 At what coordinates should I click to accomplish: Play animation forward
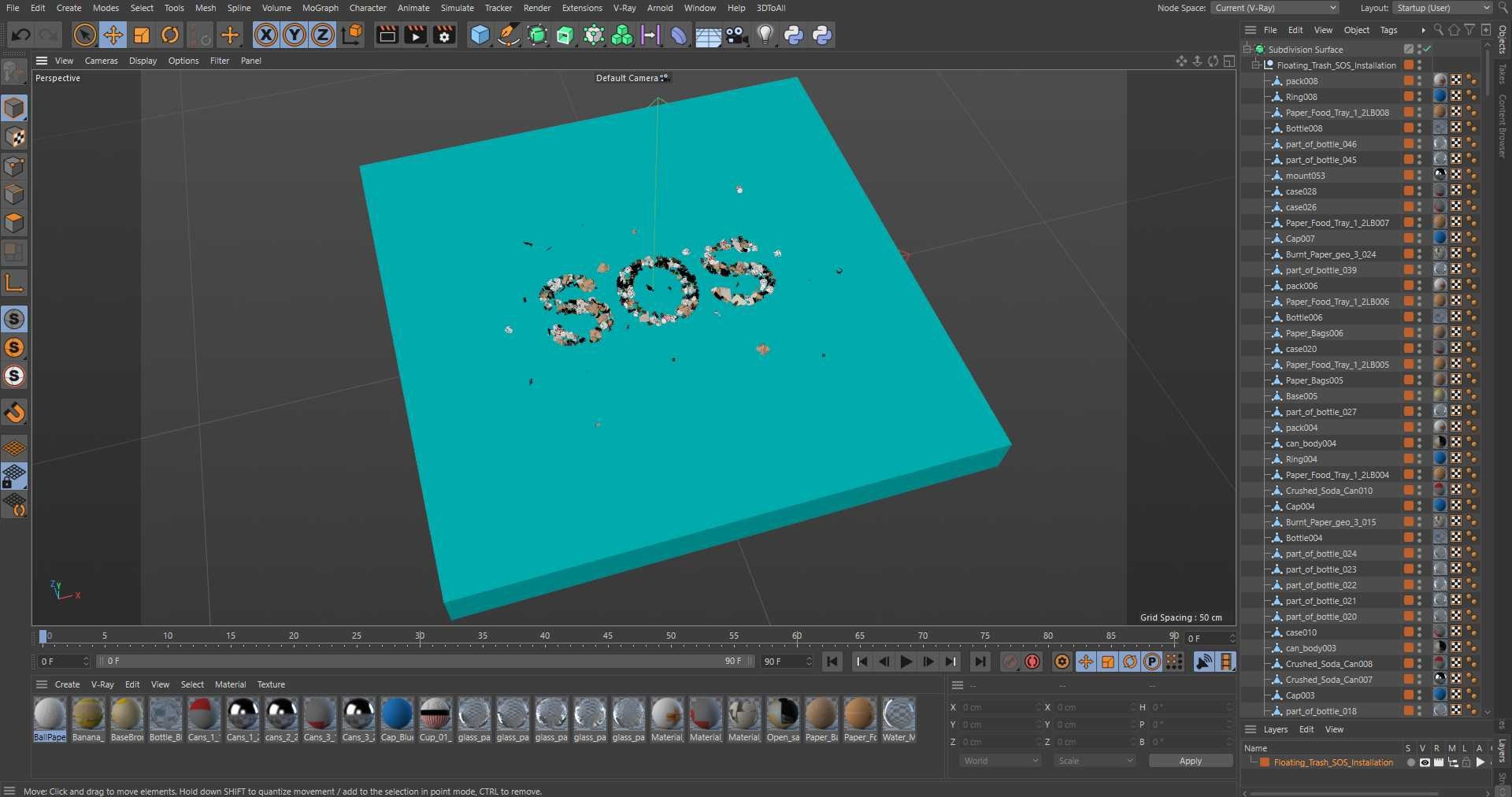coord(906,662)
